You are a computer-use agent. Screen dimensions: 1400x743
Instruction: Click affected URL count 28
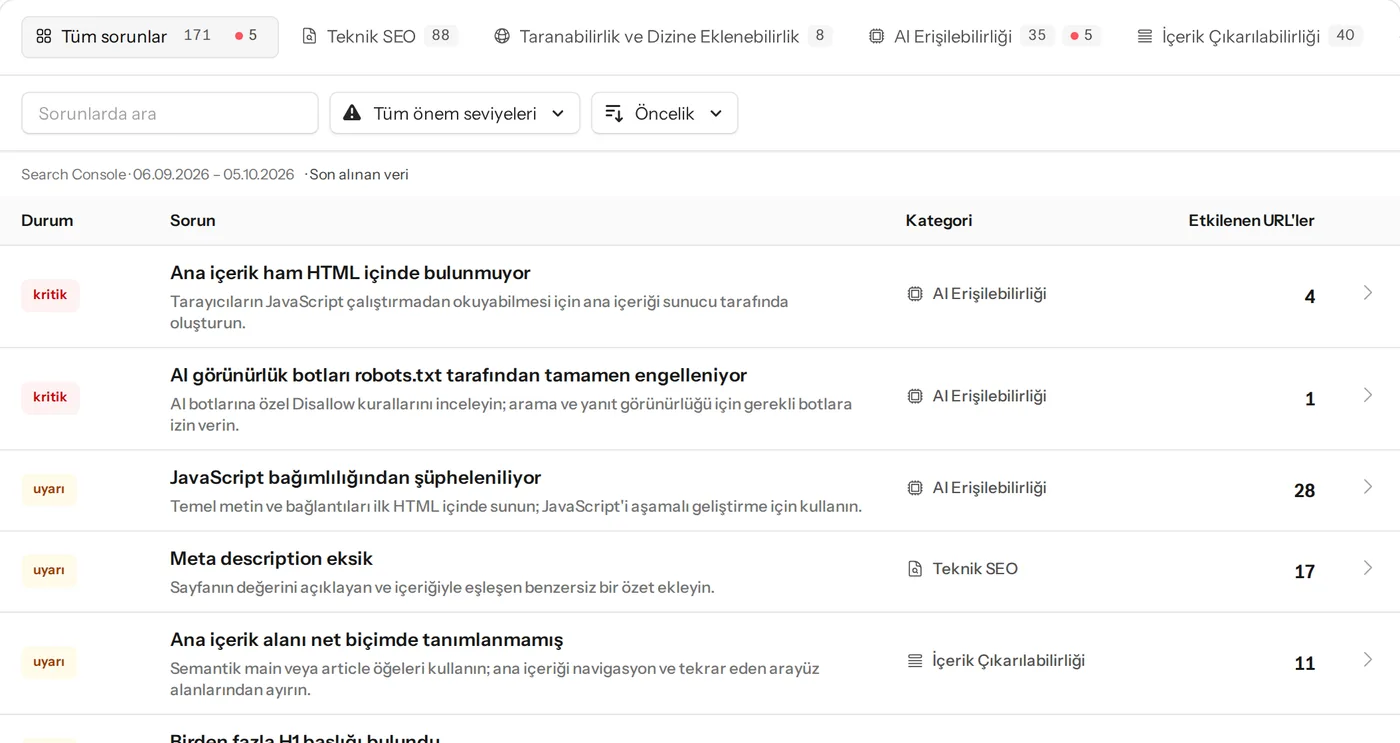click(1304, 490)
